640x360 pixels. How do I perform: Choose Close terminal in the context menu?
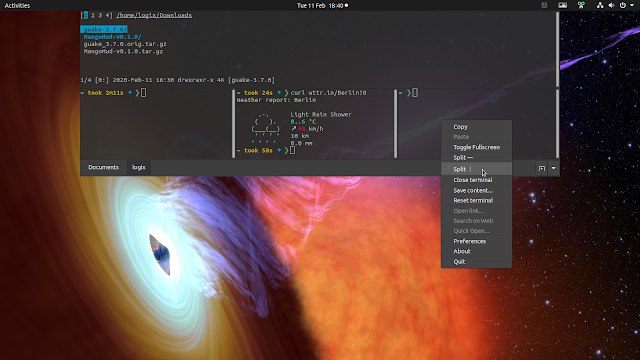[476, 180]
